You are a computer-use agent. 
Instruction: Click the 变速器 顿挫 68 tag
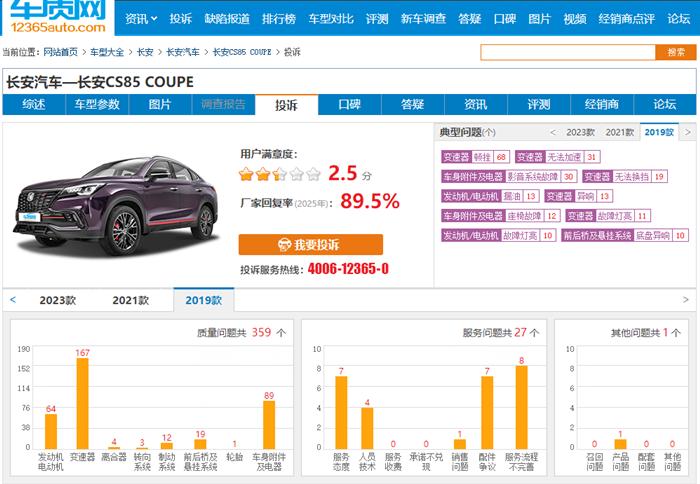tap(475, 157)
